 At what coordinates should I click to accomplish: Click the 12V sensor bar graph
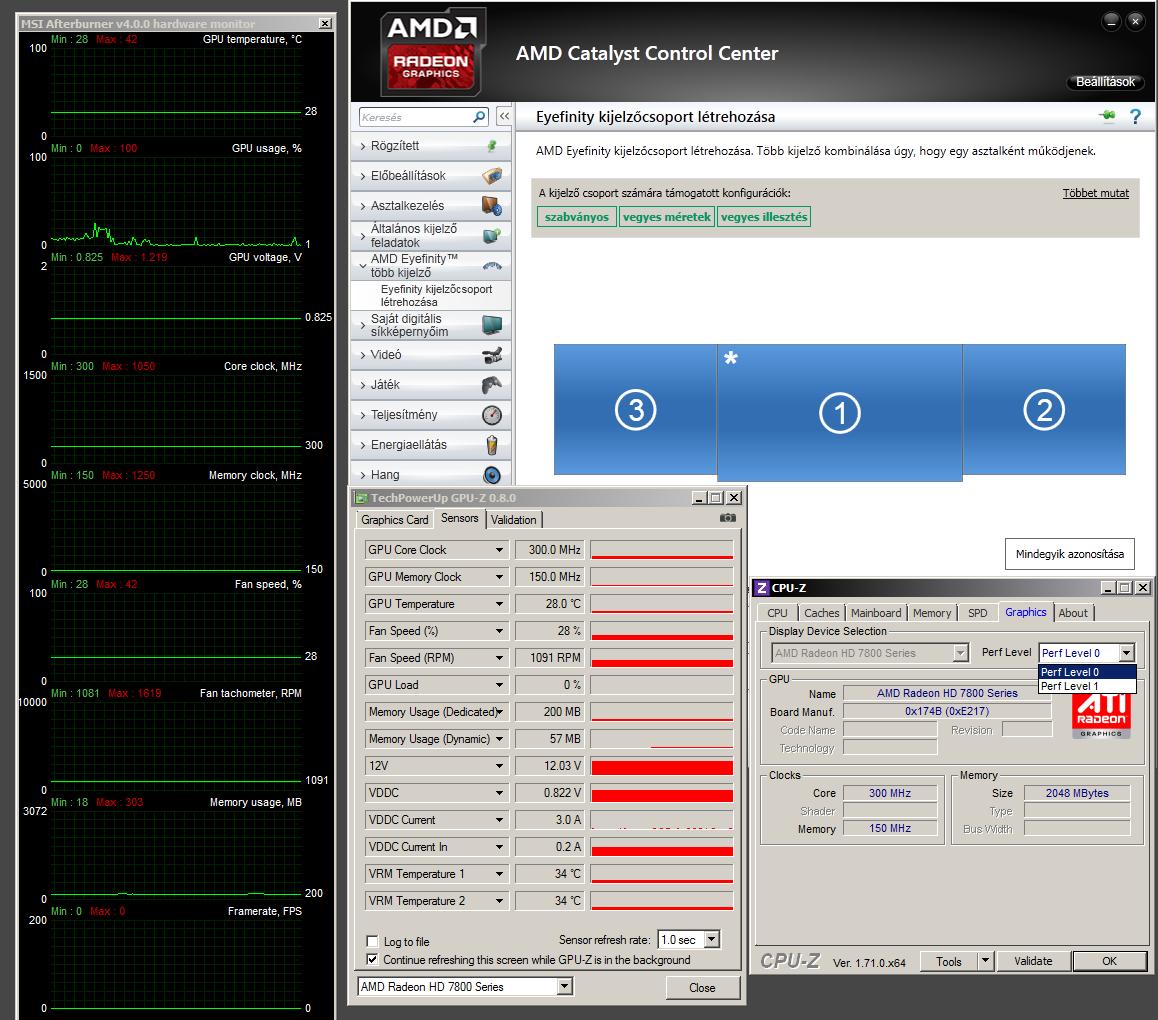click(x=662, y=766)
